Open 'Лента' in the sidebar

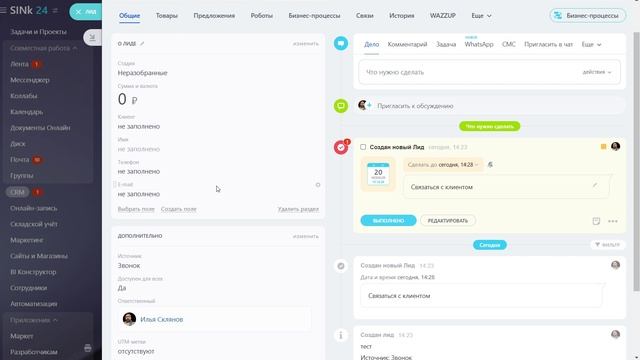19,64
